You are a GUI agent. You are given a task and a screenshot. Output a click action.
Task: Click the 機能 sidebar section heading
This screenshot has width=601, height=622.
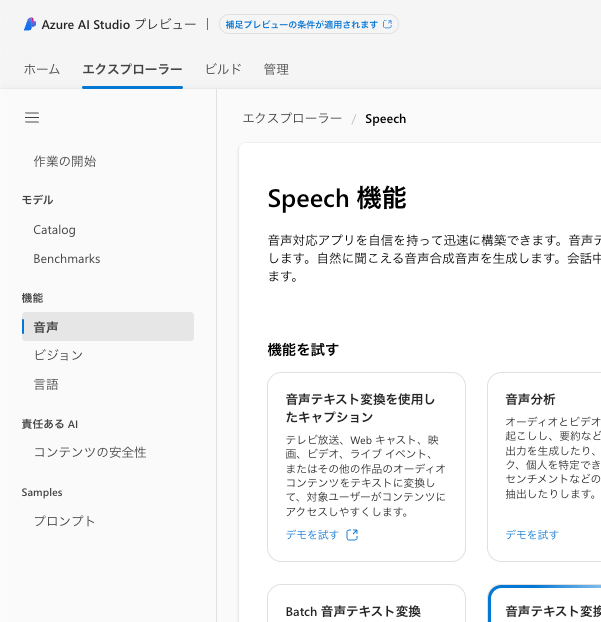pos(32,298)
